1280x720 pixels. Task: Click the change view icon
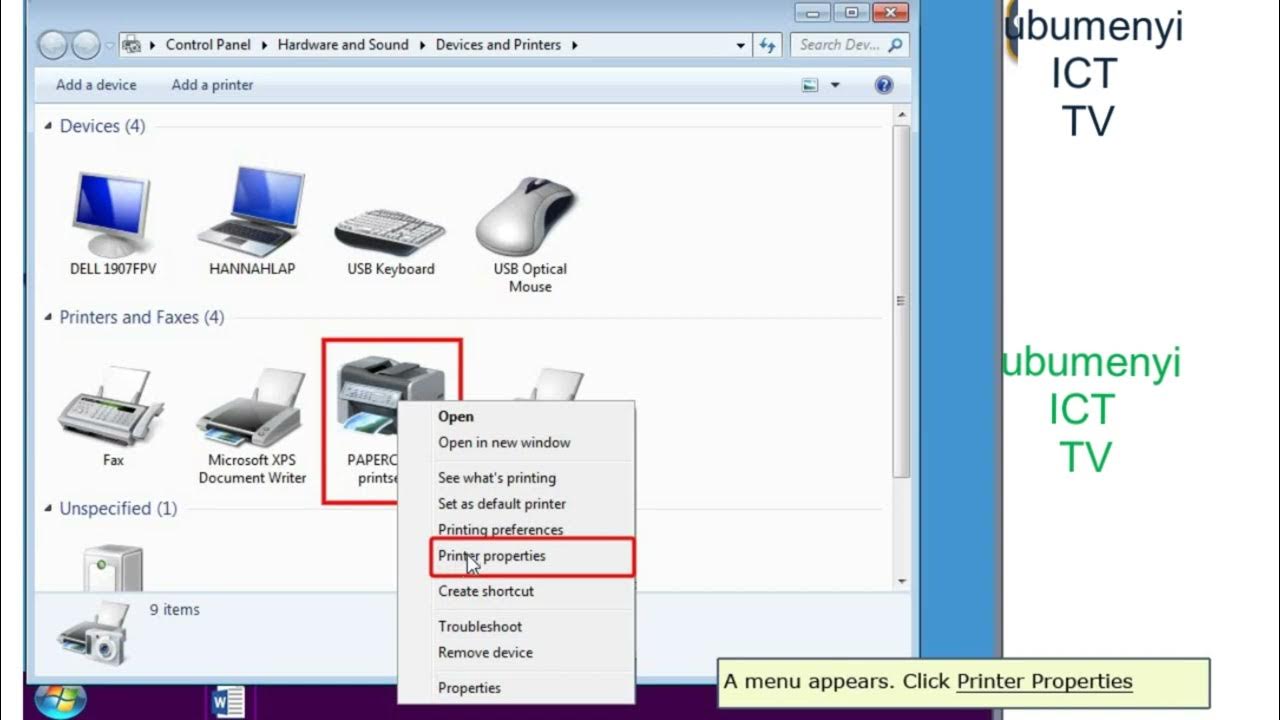tap(810, 85)
